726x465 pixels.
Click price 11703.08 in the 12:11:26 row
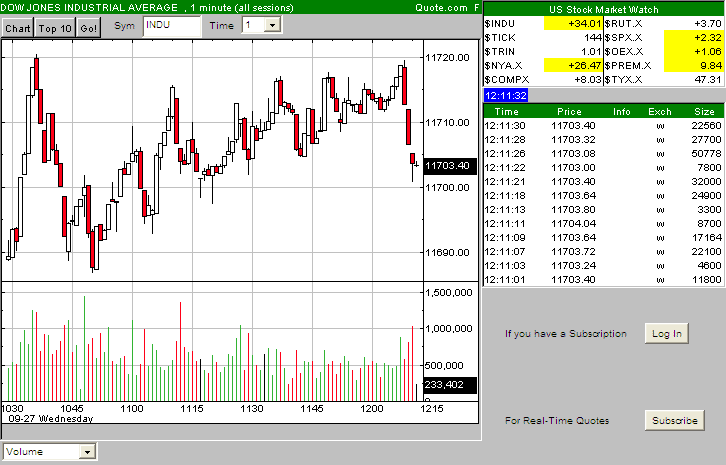[x=573, y=153]
